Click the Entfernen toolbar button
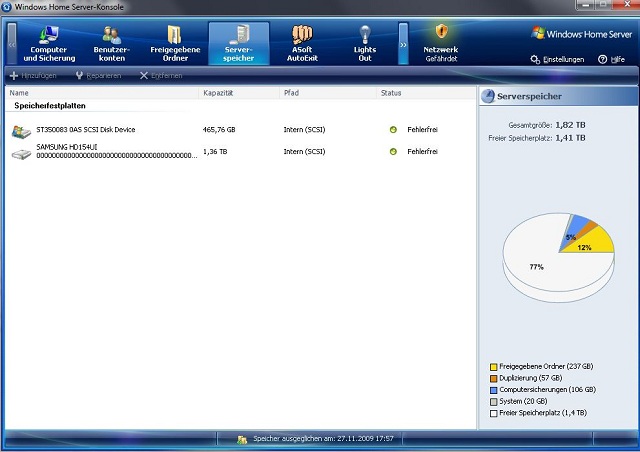The image size is (640, 452). pos(161,76)
